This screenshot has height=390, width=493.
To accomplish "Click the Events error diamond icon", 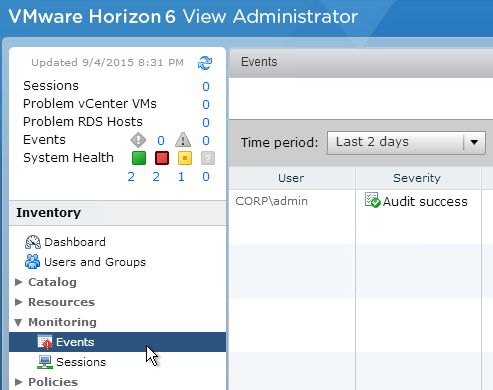I will pyautogui.click(x=138, y=140).
